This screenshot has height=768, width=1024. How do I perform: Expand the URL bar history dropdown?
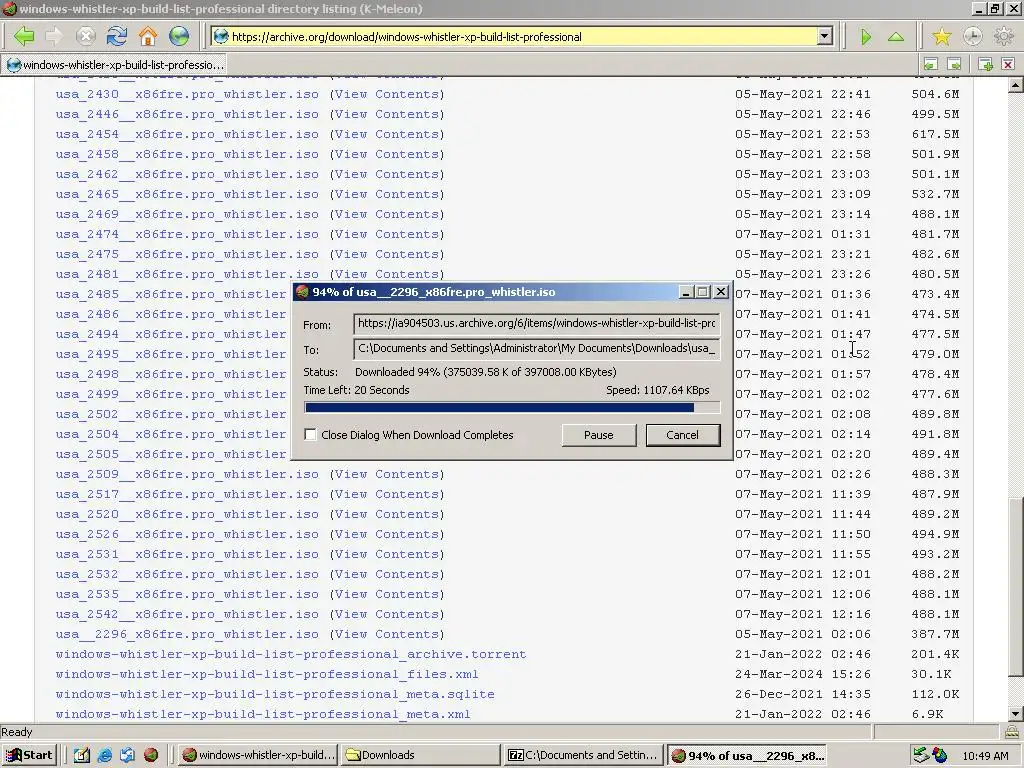tap(825, 37)
